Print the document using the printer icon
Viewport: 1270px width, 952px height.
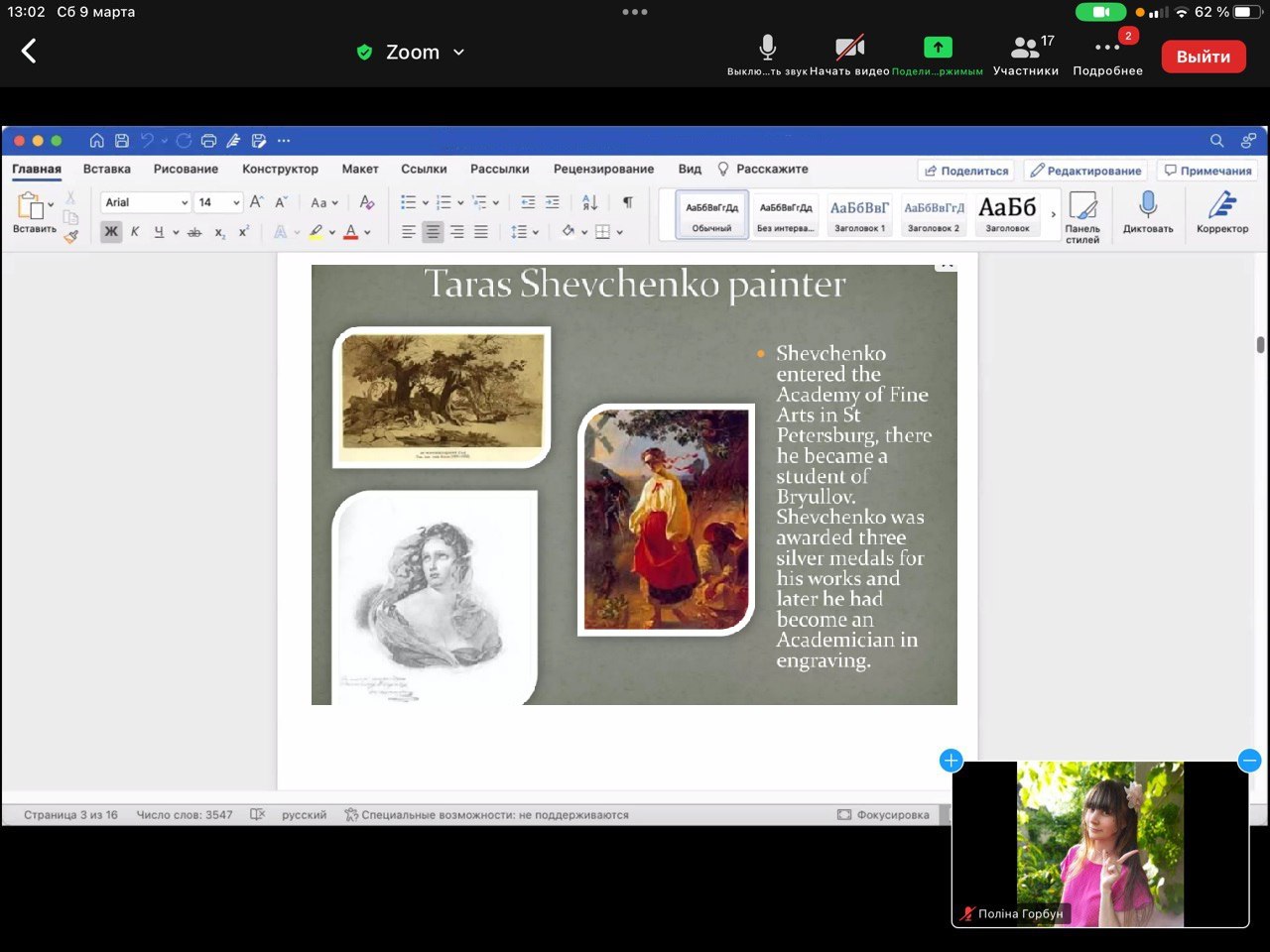208,141
